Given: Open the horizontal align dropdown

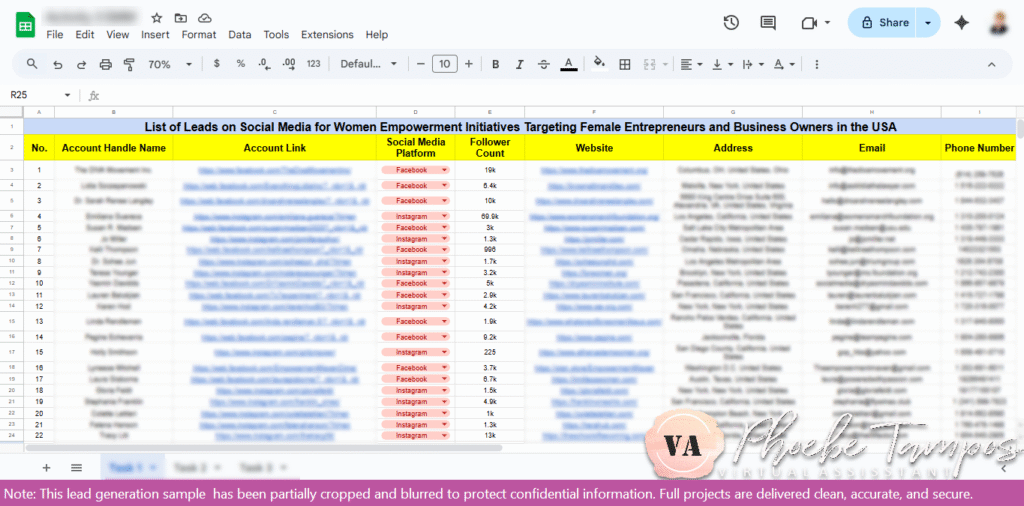Looking at the screenshot, I should pyautogui.click(x=691, y=64).
